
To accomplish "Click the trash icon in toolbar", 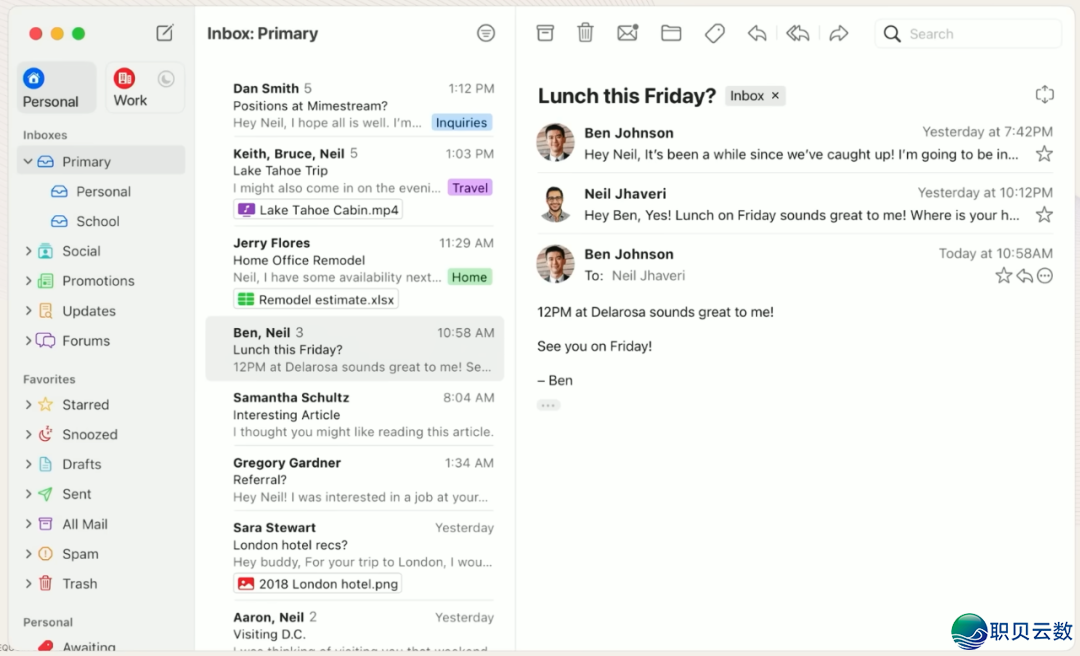I will point(586,33).
